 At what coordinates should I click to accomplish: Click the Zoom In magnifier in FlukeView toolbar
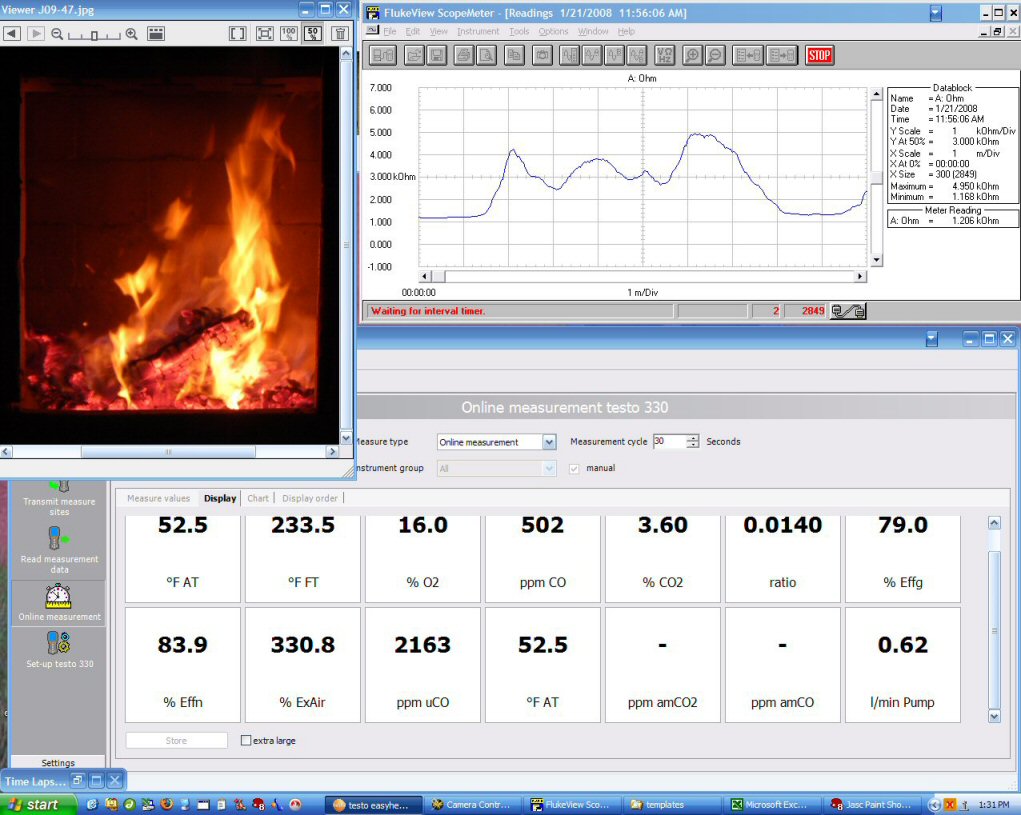point(693,56)
